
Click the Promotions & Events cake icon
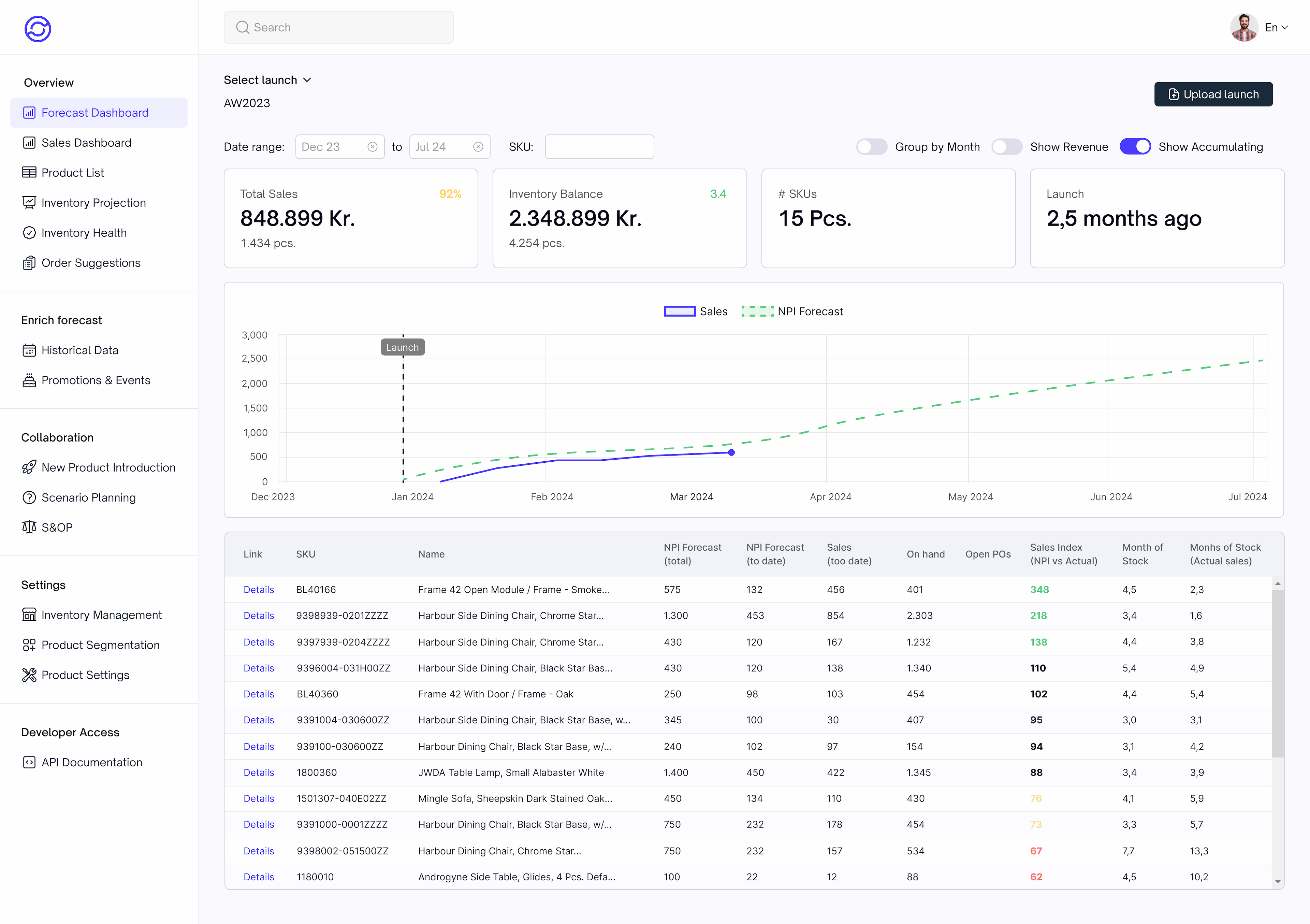29,380
